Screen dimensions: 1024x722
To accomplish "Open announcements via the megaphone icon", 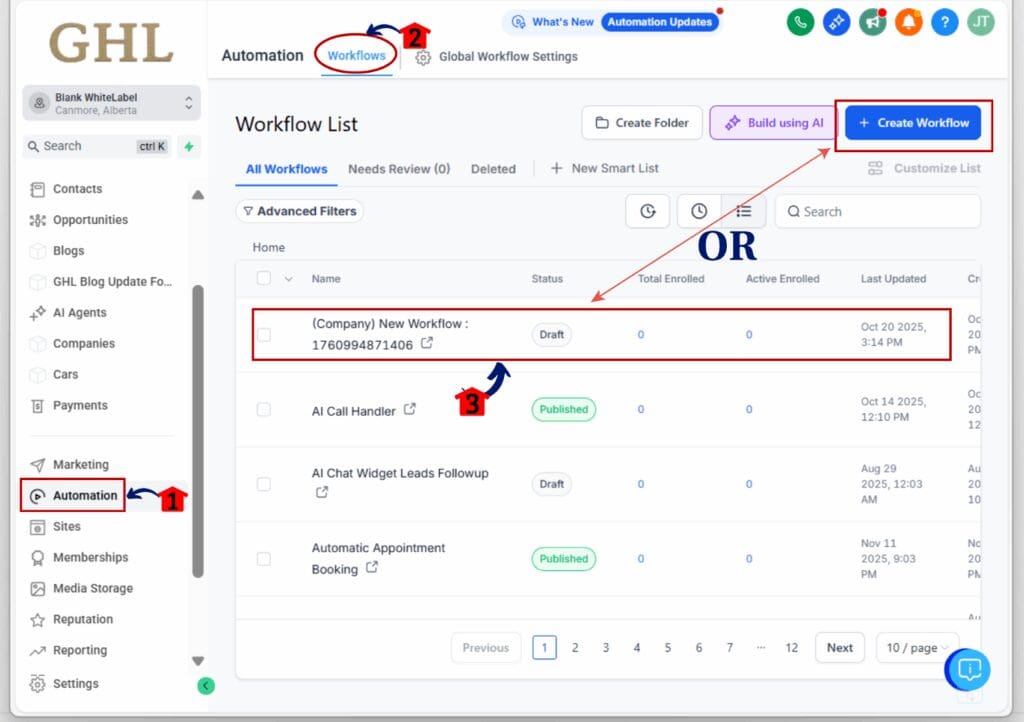I will 872,21.
